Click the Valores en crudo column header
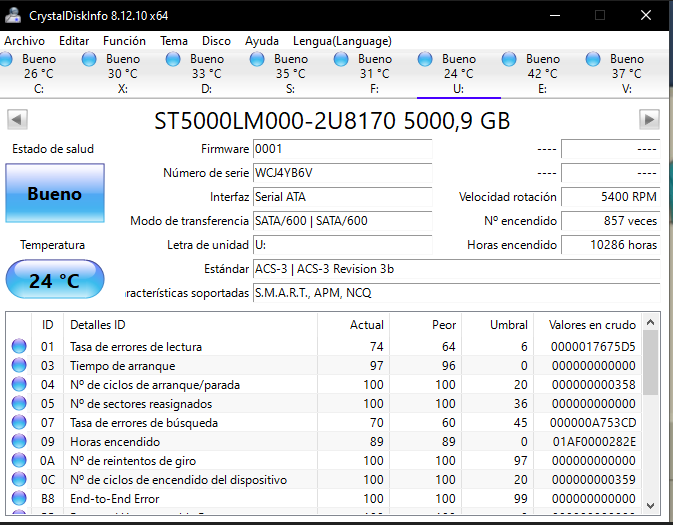 coord(588,325)
